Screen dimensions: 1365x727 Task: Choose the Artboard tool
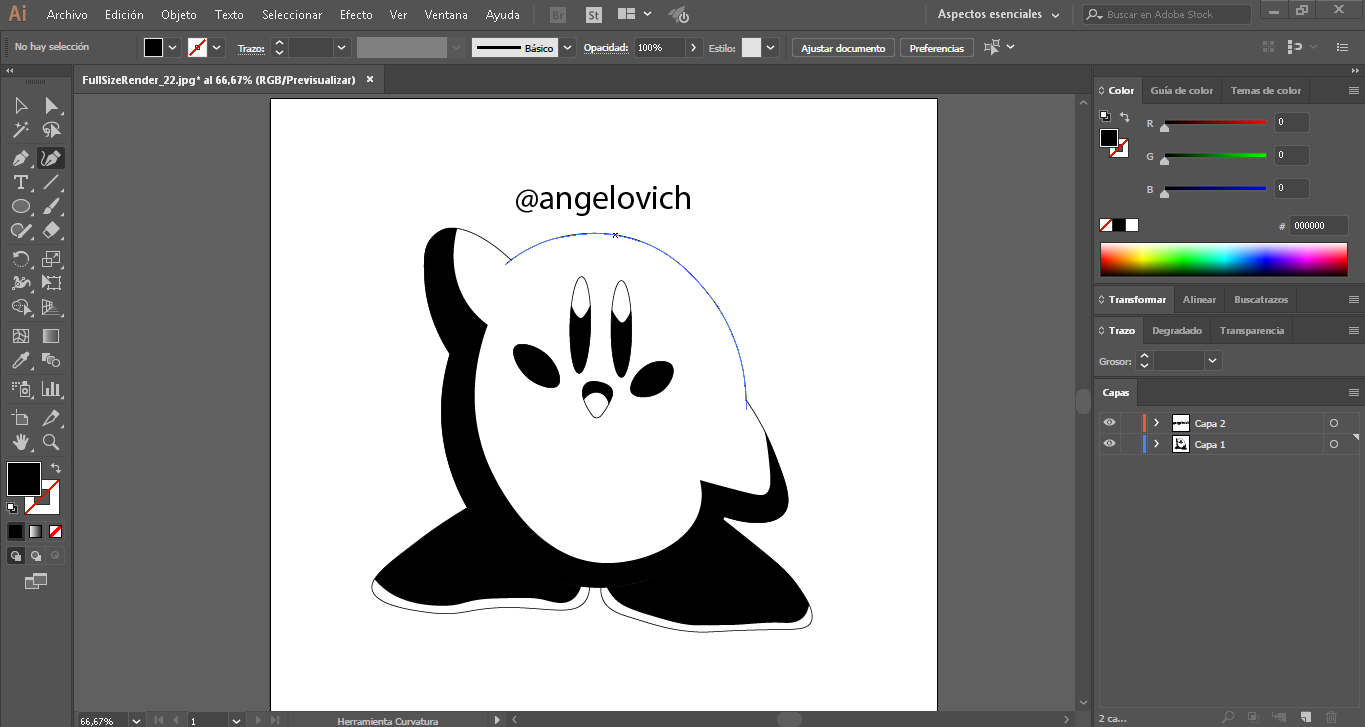point(20,418)
